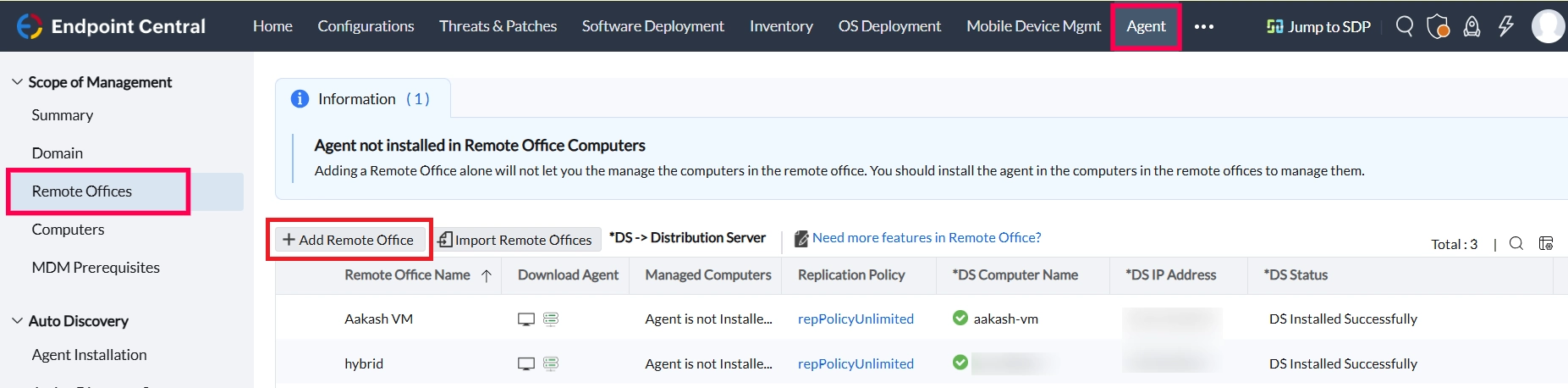Open the search icon in top bar
Screen dimensions: 1568x388
point(1405,26)
